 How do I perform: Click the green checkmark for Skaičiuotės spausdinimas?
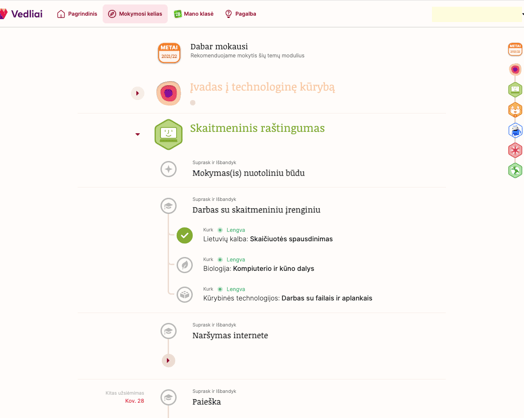[184, 235]
